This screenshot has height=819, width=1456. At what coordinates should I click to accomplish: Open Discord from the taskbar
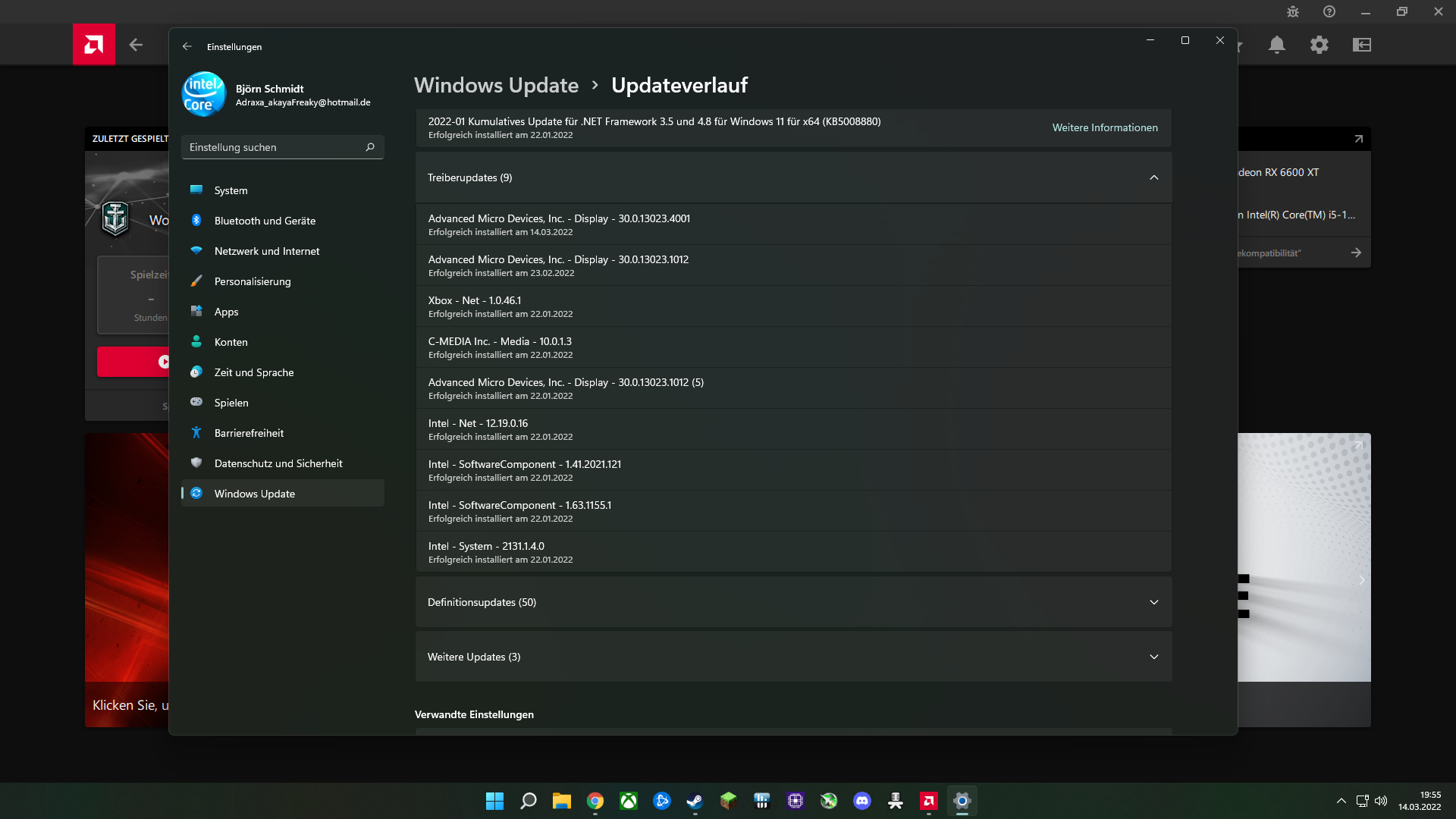tap(862, 801)
